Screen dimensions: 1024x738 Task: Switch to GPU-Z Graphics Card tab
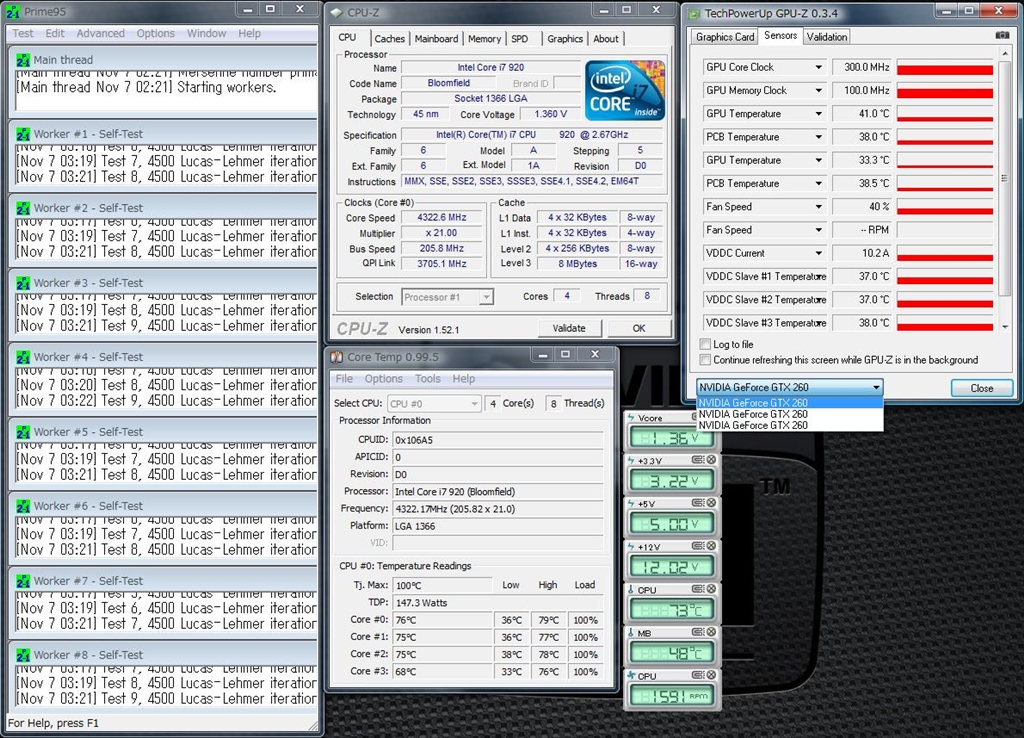[725, 37]
